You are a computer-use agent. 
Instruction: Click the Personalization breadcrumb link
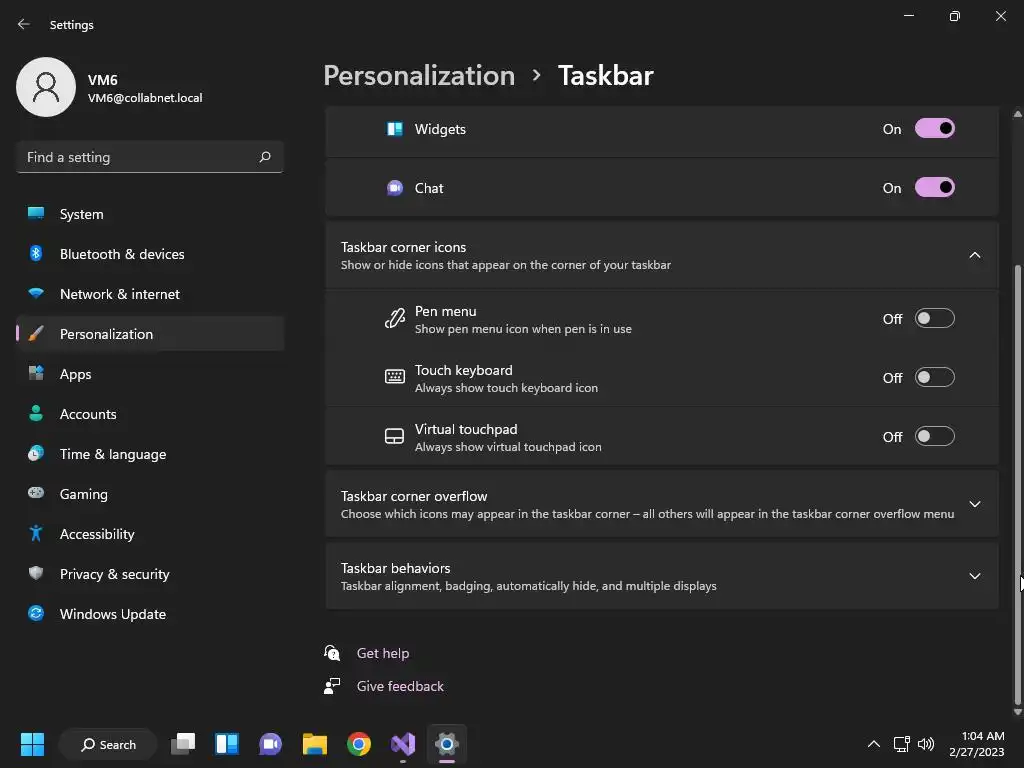[x=419, y=76]
